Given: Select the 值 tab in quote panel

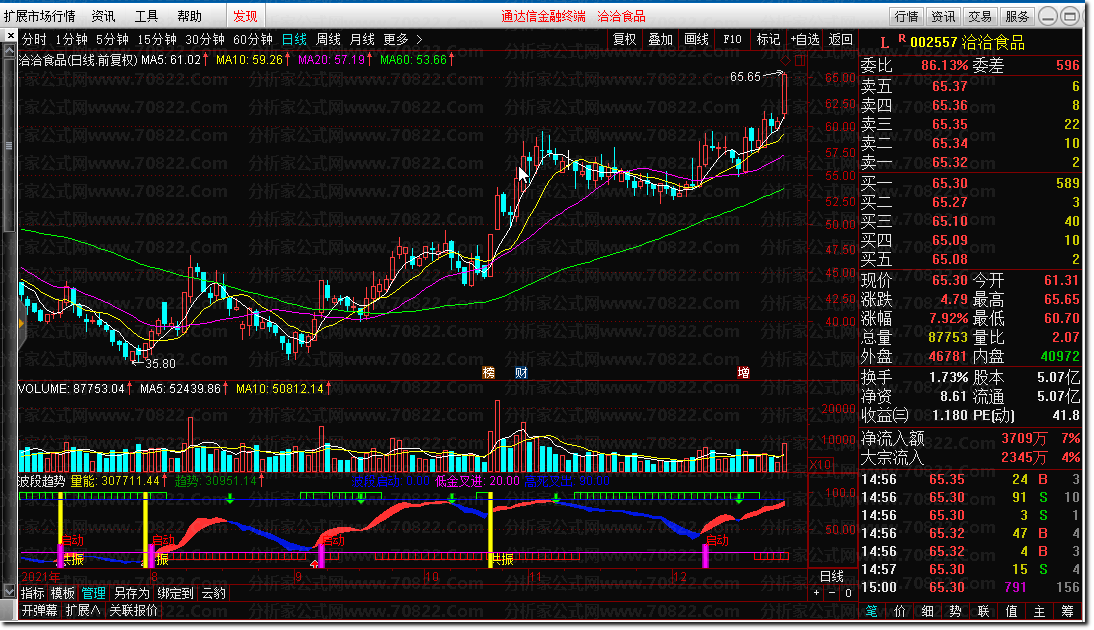Looking at the screenshot, I should [x=1012, y=611].
